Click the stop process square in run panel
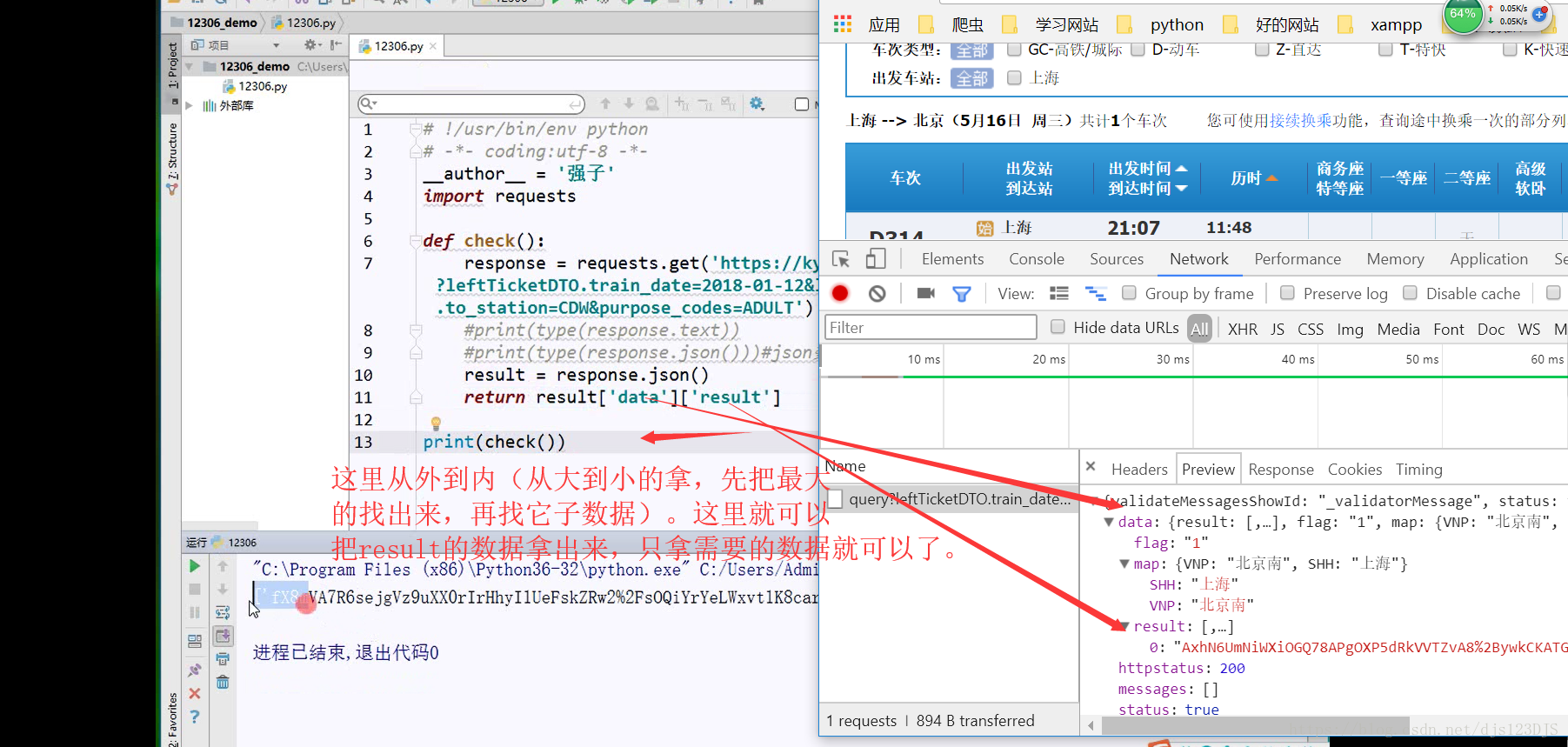 pyautogui.click(x=195, y=590)
